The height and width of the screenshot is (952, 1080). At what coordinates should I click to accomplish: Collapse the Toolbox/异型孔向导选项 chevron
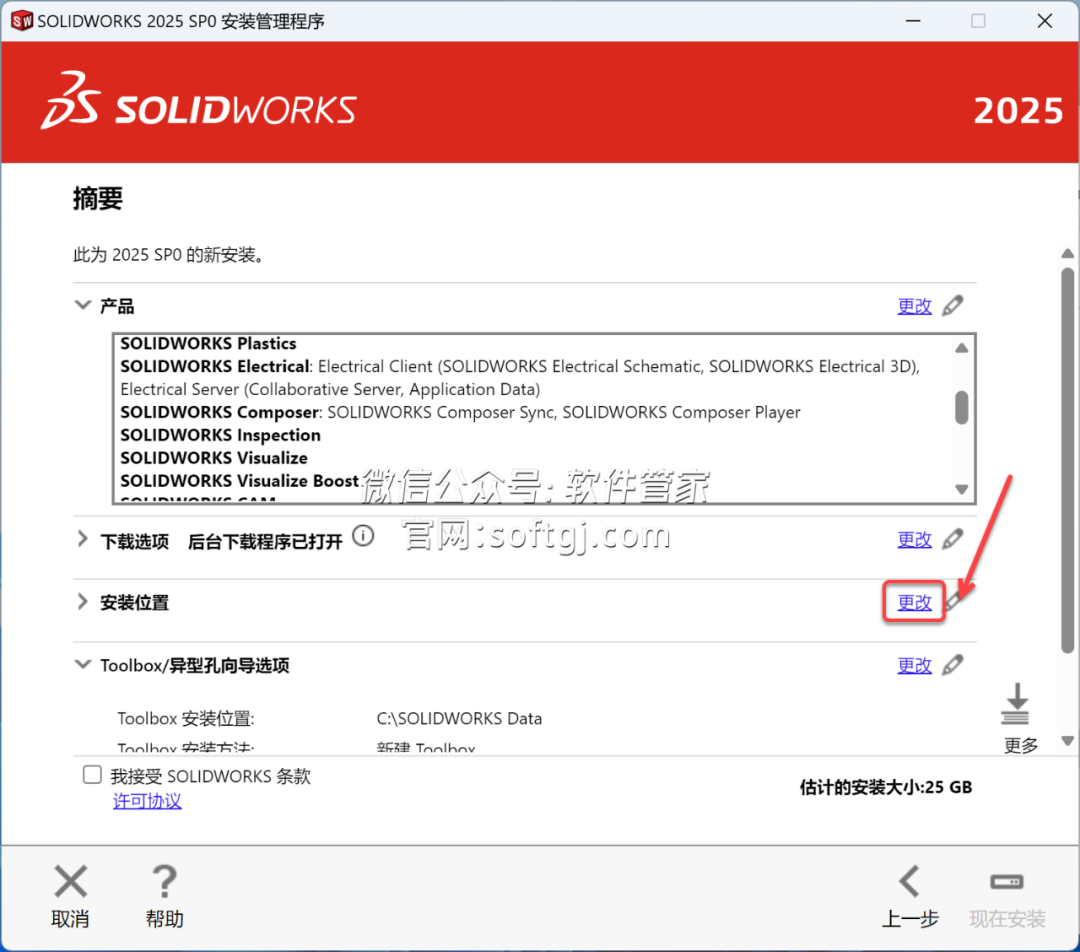click(x=83, y=664)
